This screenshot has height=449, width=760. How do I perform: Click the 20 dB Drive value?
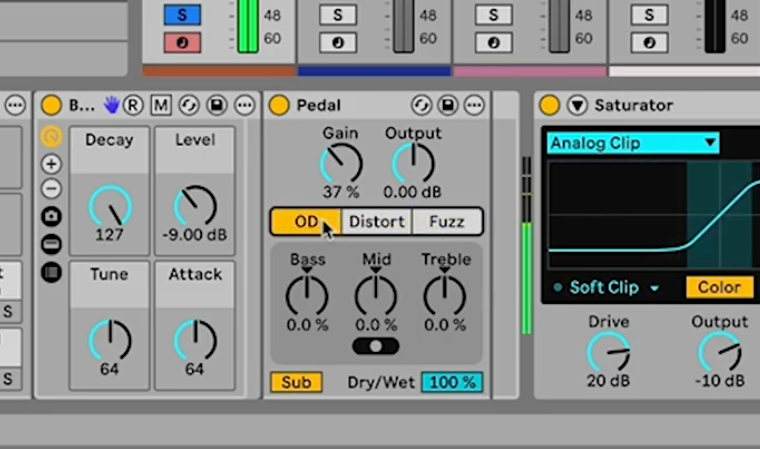608,381
